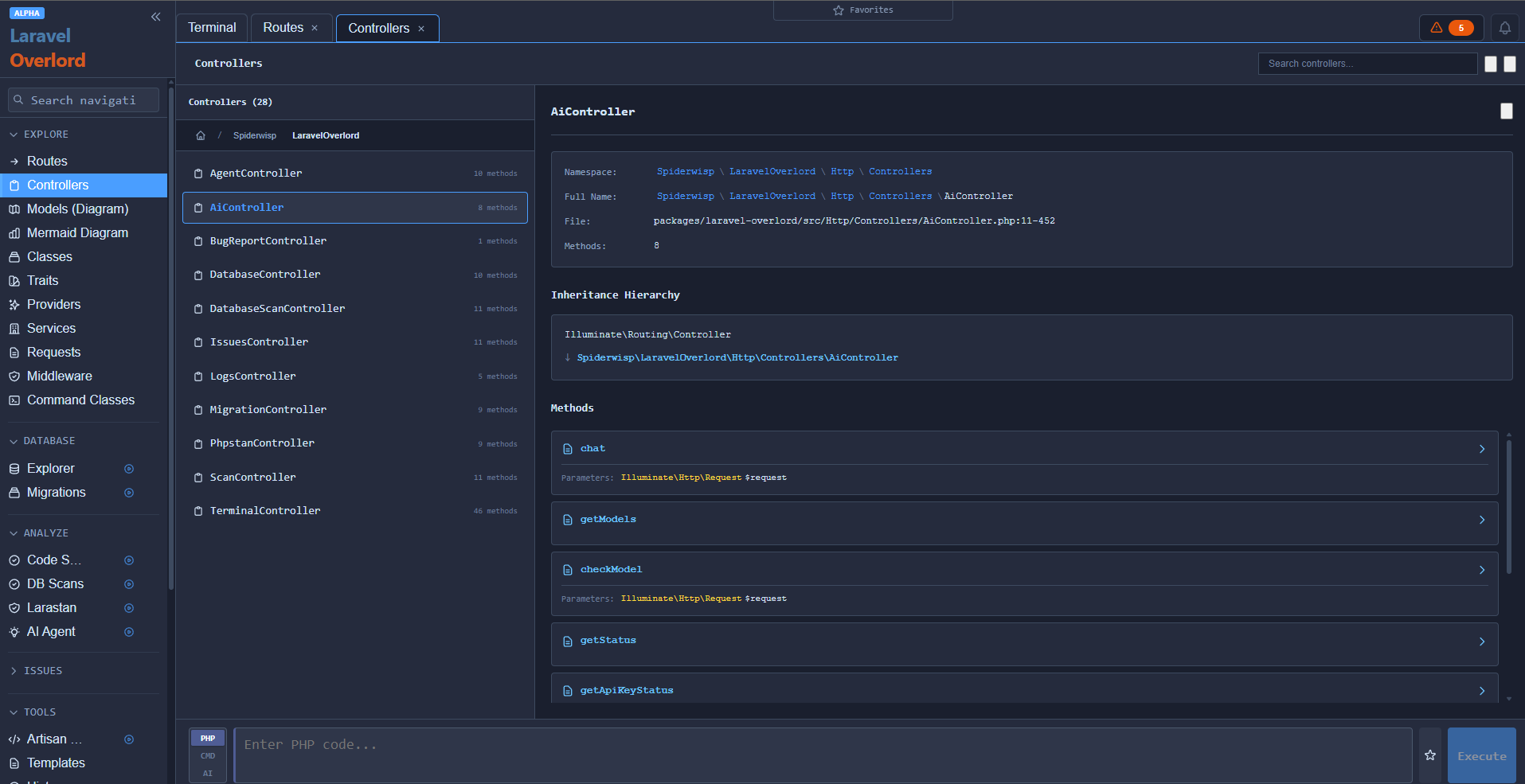Click the Models (Diagram) sidebar icon
Screen dimensions: 1525x784
[14, 209]
